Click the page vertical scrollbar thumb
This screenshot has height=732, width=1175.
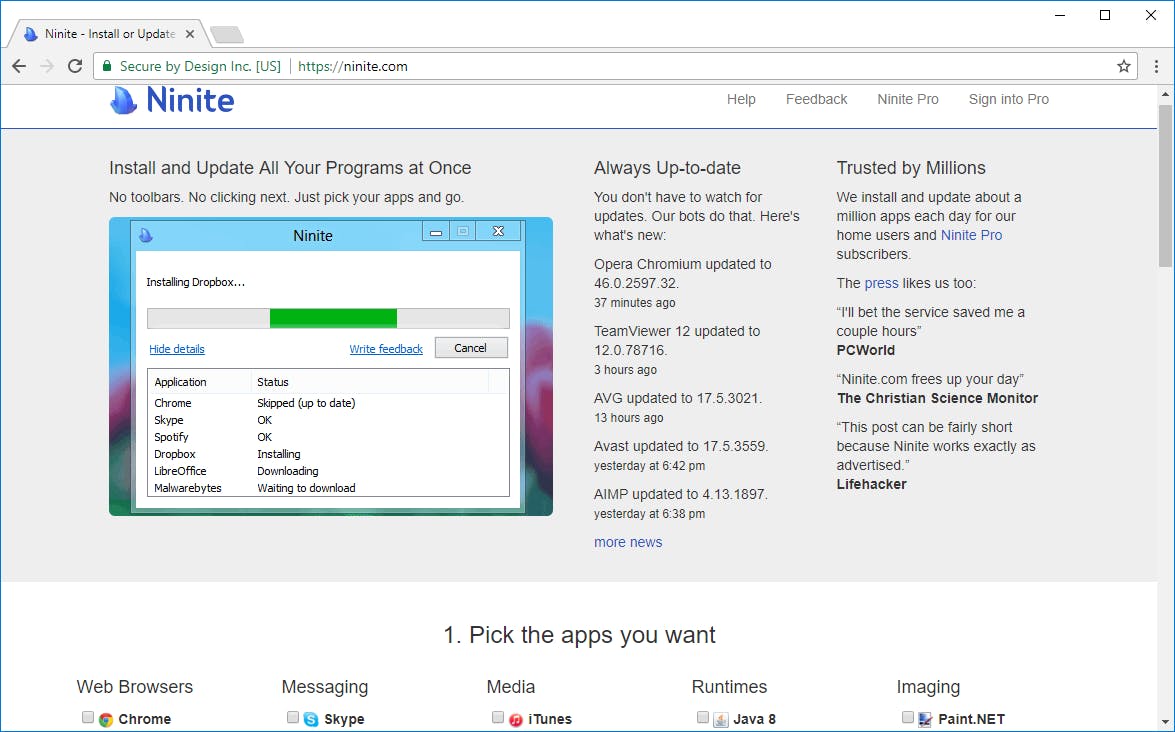1165,186
